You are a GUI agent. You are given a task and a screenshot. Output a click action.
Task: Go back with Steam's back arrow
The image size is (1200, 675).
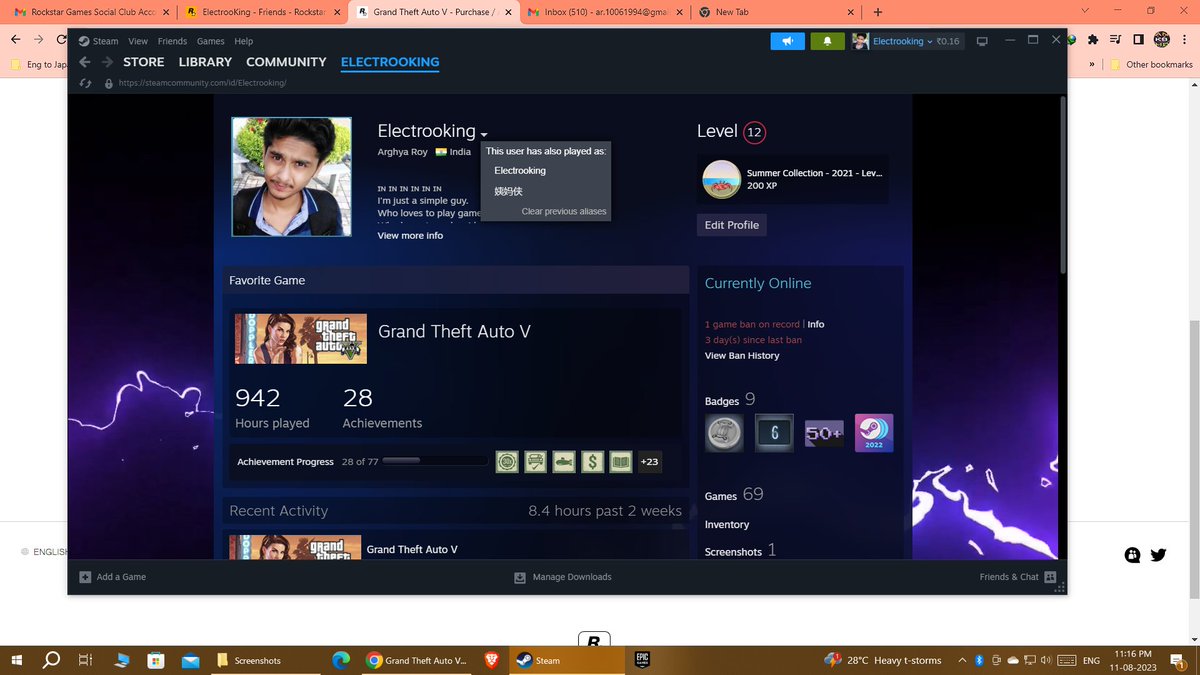pyautogui.click(x=85, y=62)
